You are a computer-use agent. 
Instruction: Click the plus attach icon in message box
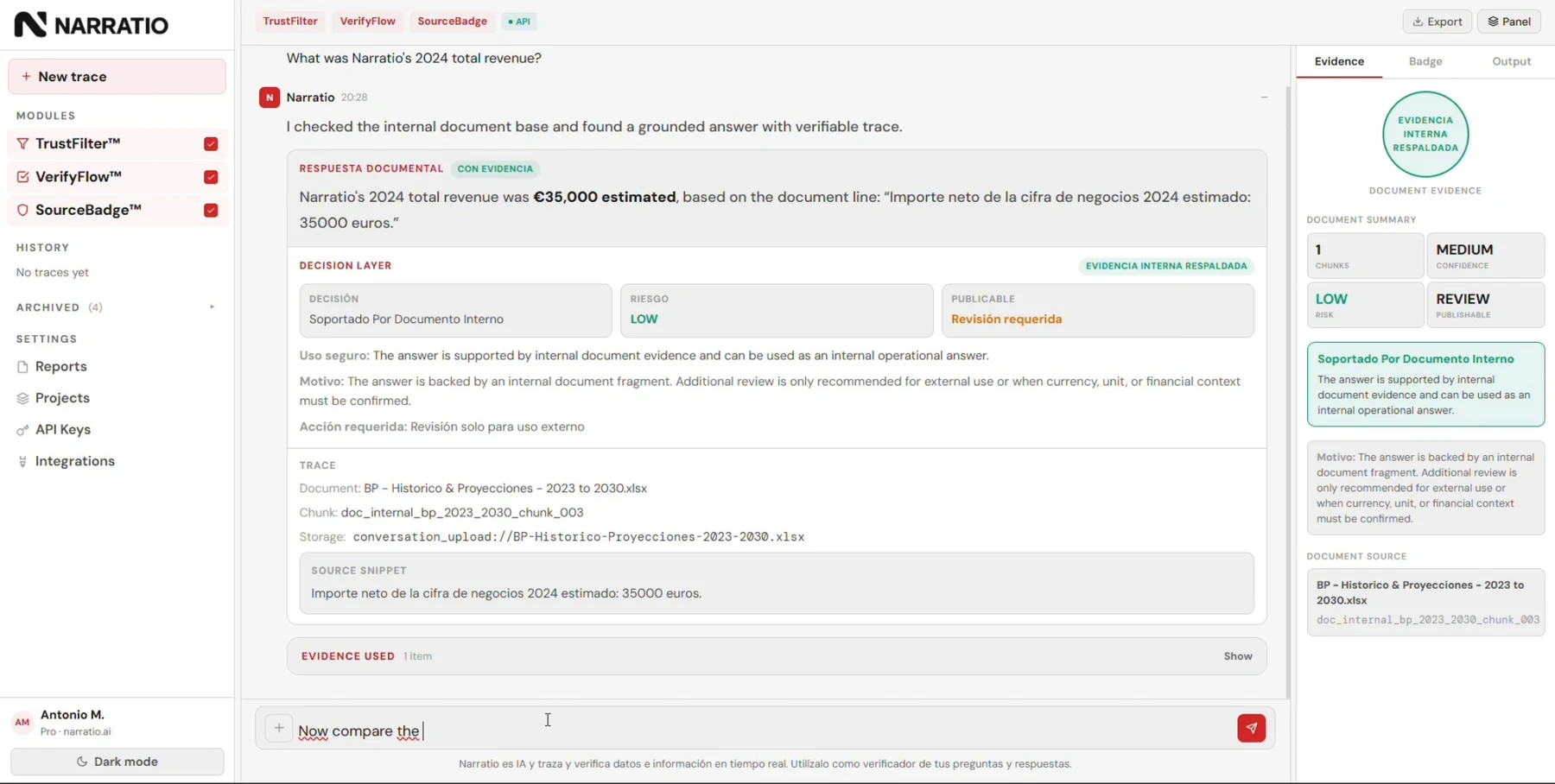pos(279,729)
